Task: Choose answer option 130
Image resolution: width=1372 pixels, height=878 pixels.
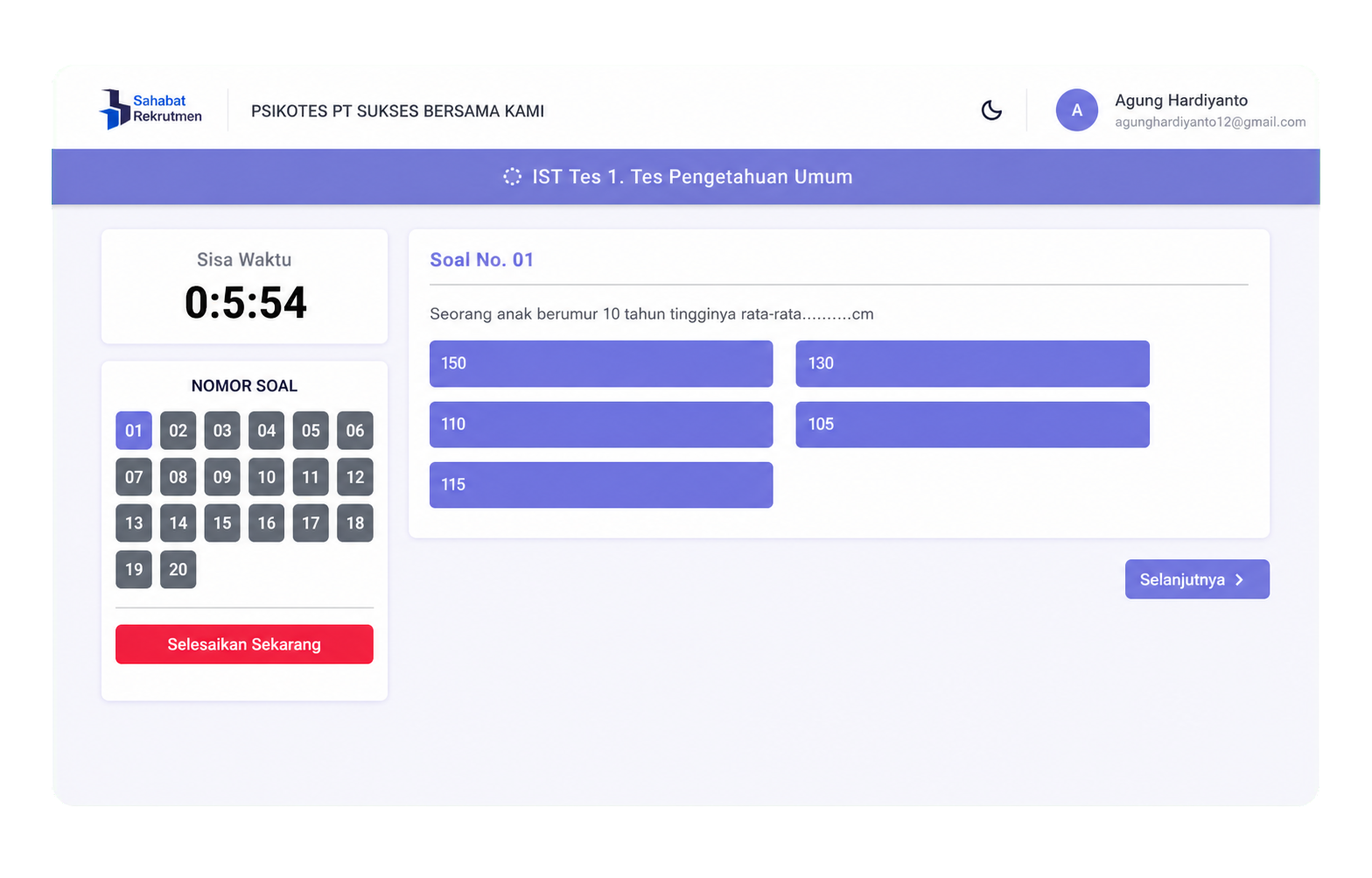Action: [x=972, y=363]
